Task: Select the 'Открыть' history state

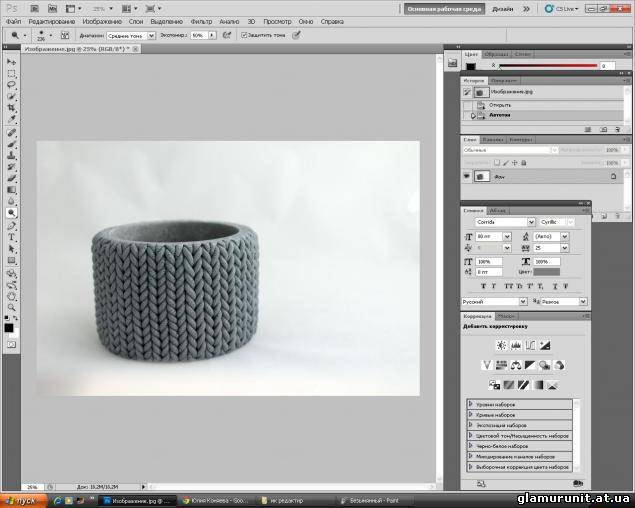Action: pyautogui.click(x=543, y=105)
